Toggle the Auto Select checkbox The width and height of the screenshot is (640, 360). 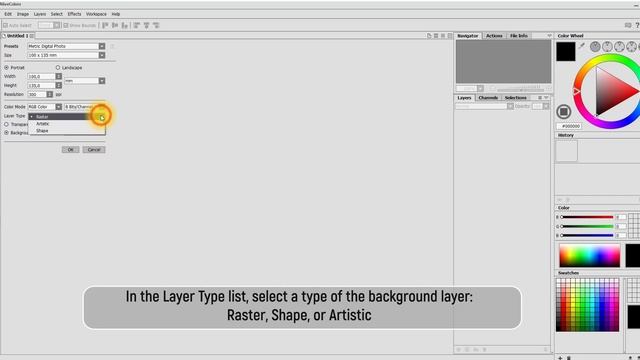click(x=6, y=25)
